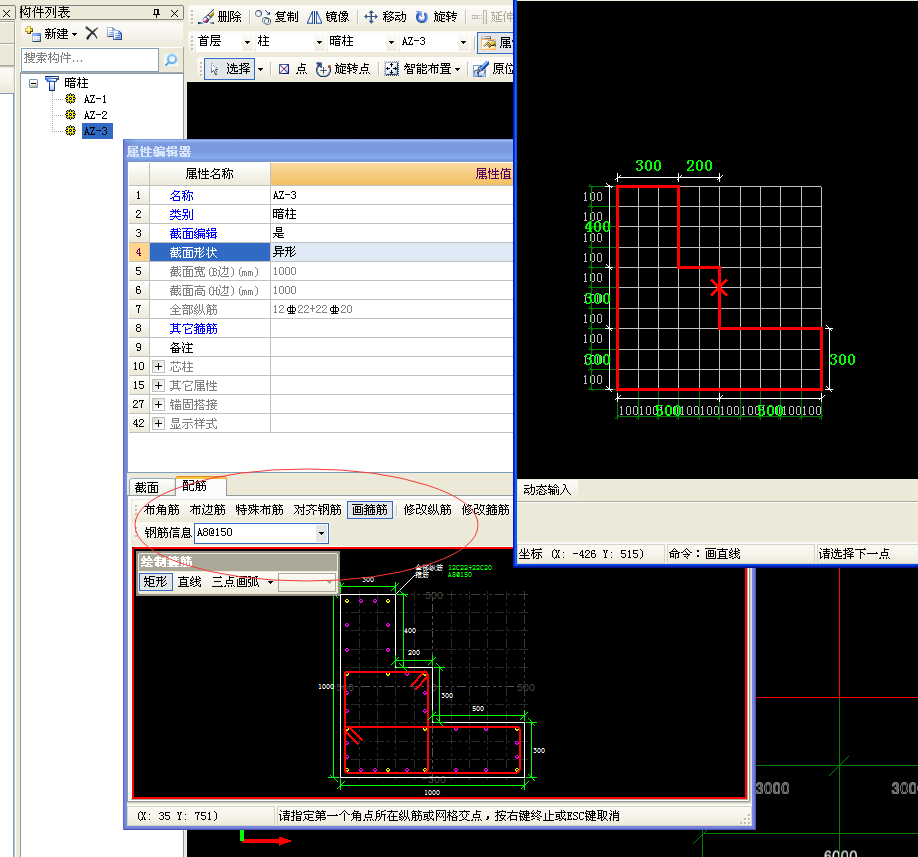Open the 柱 component type dropdown
This screenshot has height=857, width=918.
click(319, 42)
